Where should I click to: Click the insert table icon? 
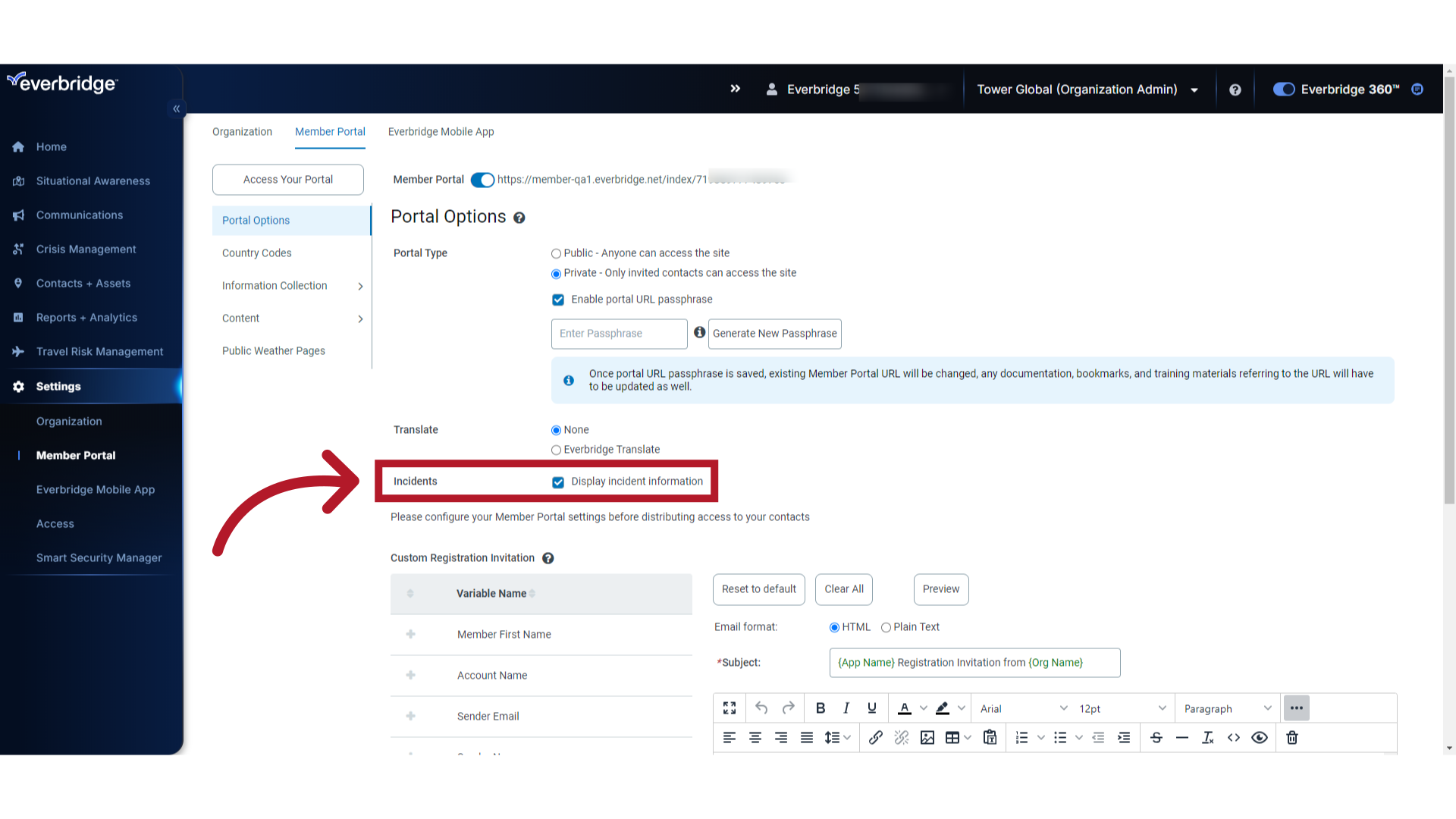pyautogui.click(x=951, y=737)
